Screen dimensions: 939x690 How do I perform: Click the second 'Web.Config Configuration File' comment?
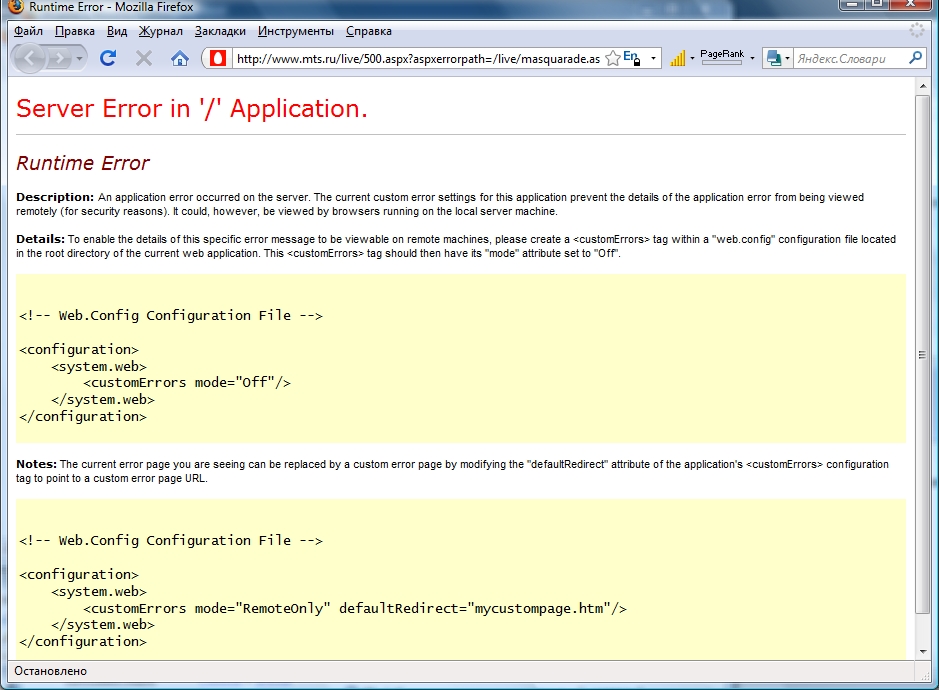tap(171, 541)
